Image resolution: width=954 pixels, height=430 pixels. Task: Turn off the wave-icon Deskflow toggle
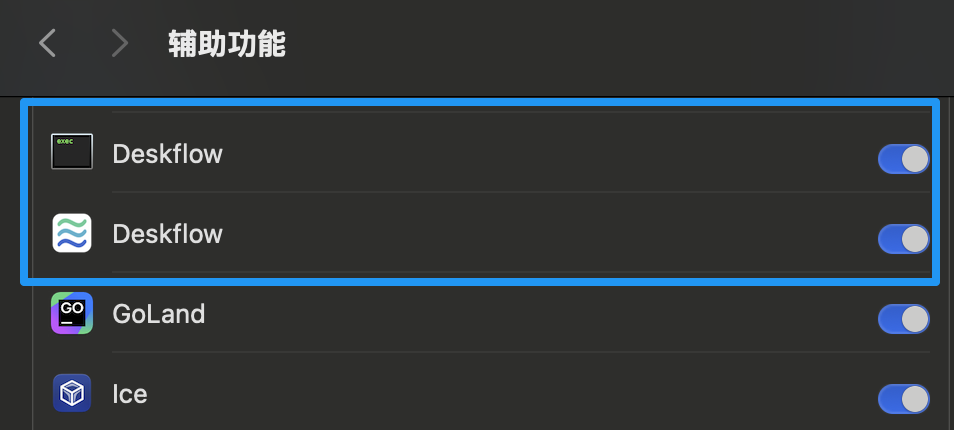903,239
